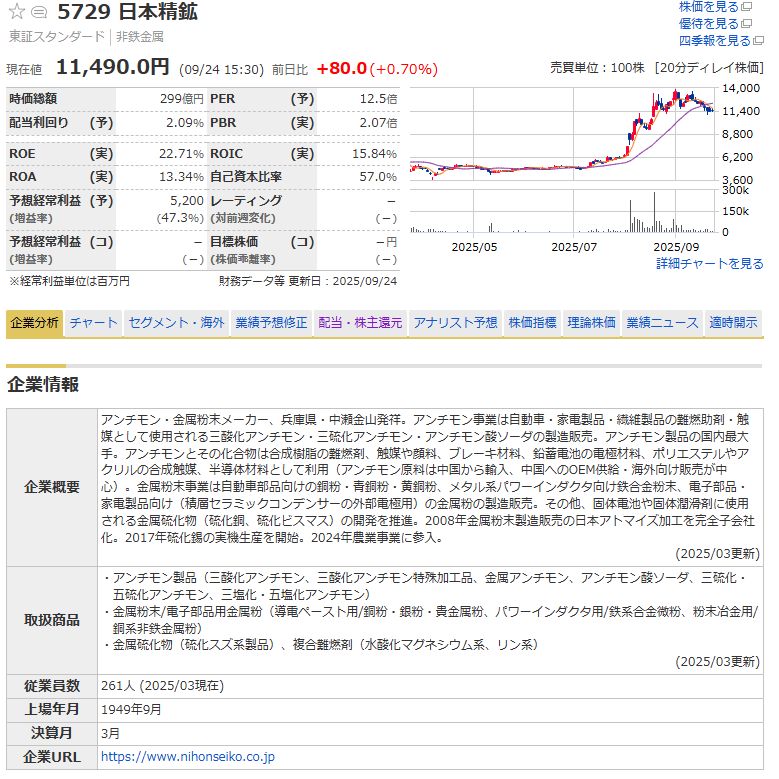Click the 自己資本比率 value 57.0%

pyautogui.click(x=378, y=177)
